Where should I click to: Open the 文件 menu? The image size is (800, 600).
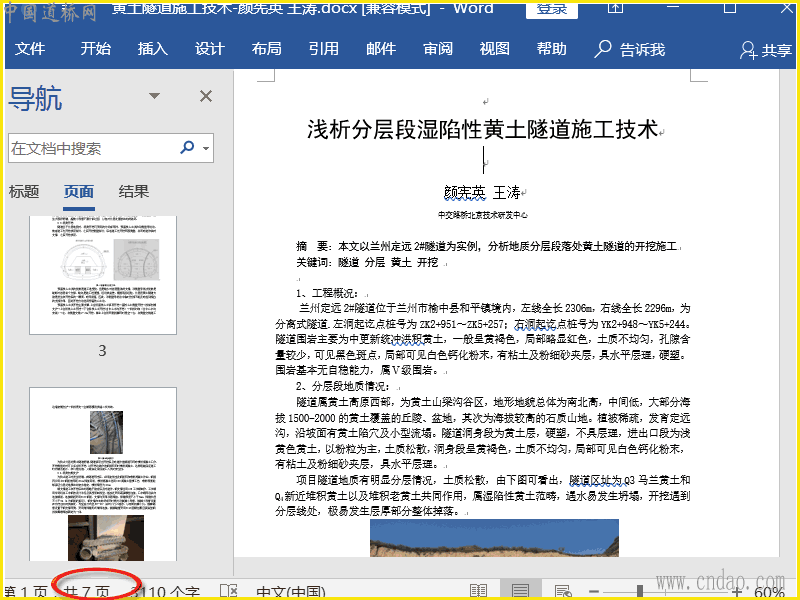point(30,49)
